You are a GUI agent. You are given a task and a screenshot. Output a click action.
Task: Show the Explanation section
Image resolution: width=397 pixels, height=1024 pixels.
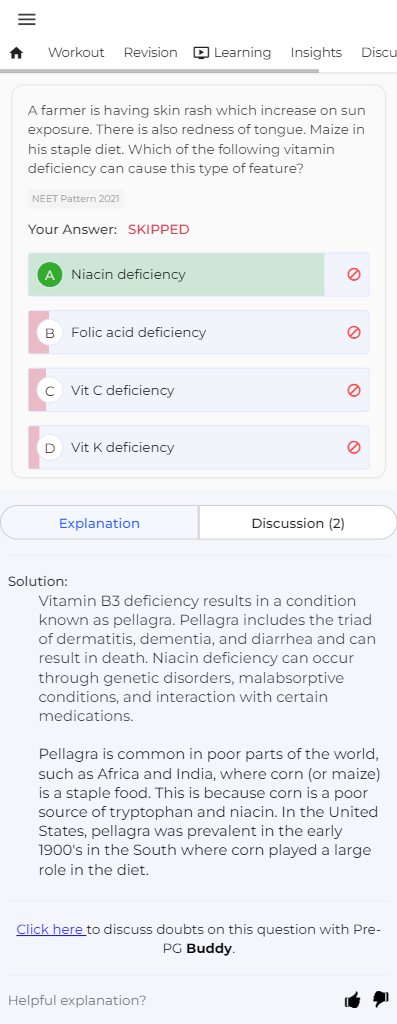(x=99, y=522)
